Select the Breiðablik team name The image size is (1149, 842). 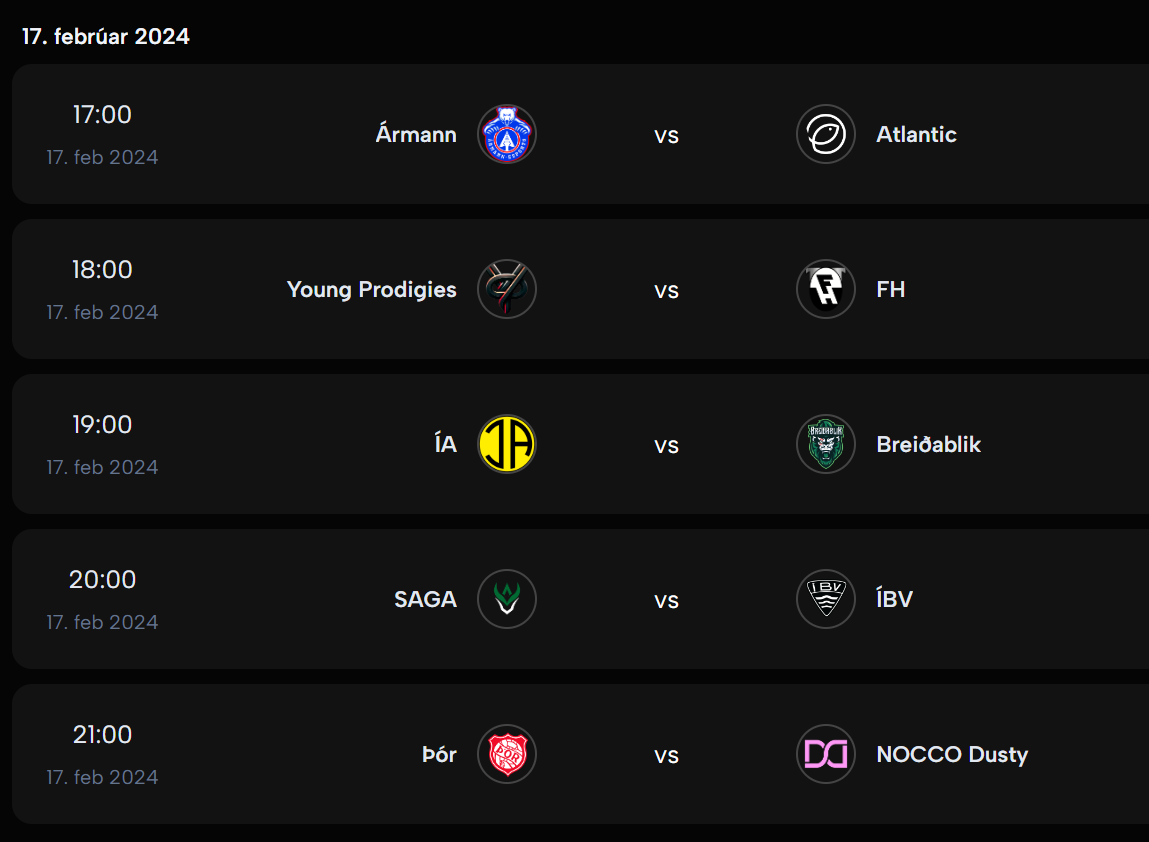pos(928,444)
